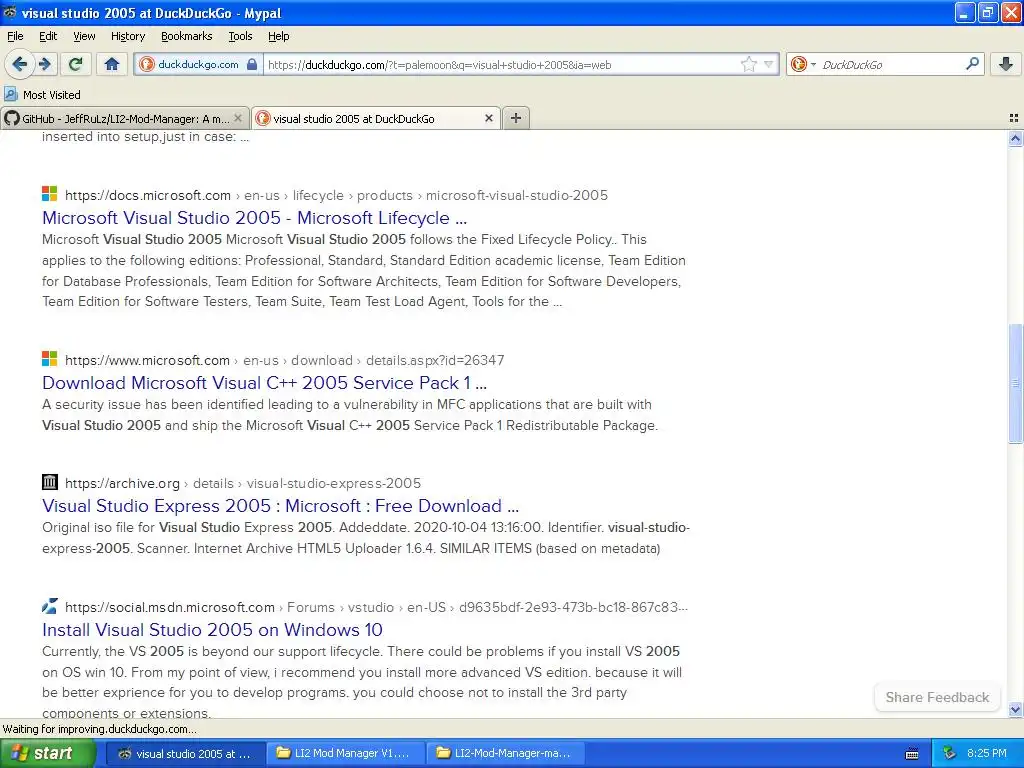Open Microsoft Visual Studio 2005 Lifecycle result
The height and width of the screenshot is (768, 1024).
click(255, 217)
